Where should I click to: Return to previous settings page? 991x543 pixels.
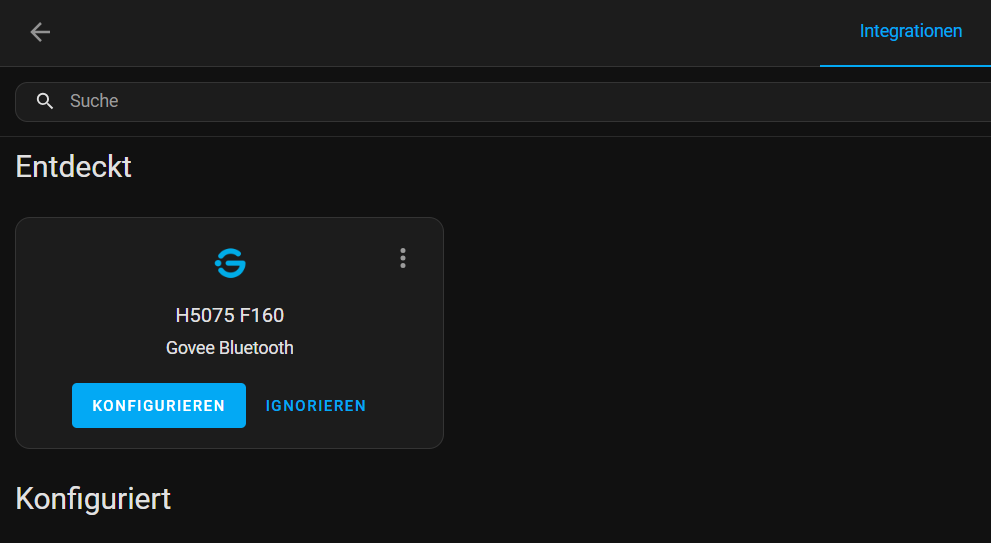[x=40, y=32]
